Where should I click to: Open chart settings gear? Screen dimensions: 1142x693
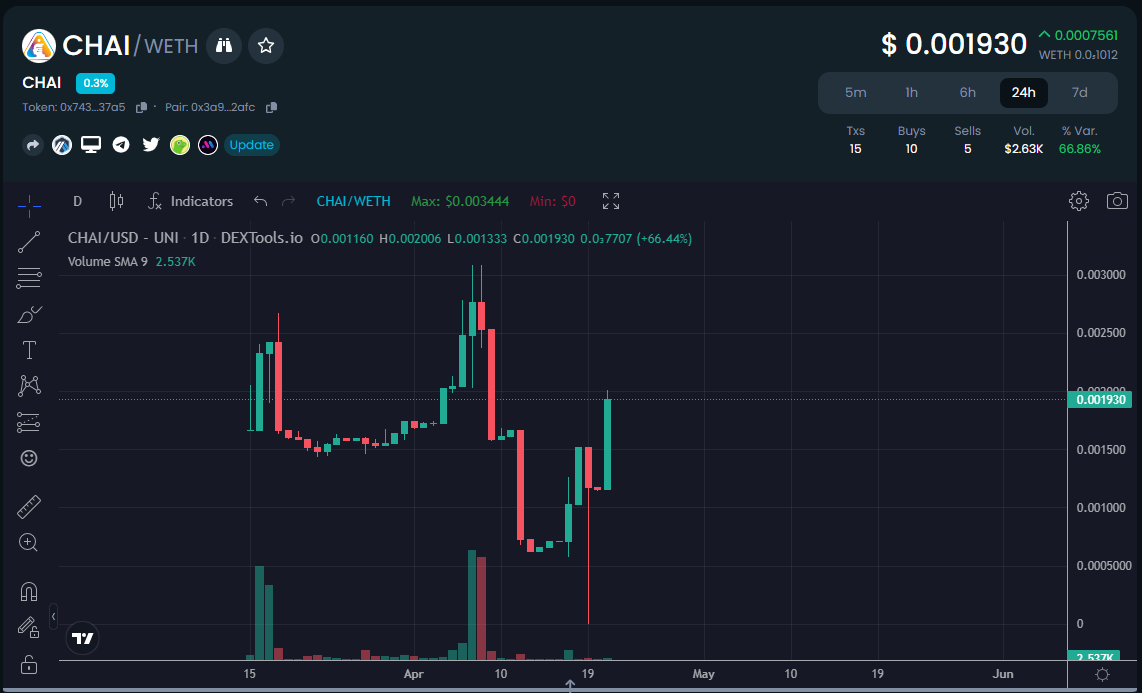[x=1079, y=201]
